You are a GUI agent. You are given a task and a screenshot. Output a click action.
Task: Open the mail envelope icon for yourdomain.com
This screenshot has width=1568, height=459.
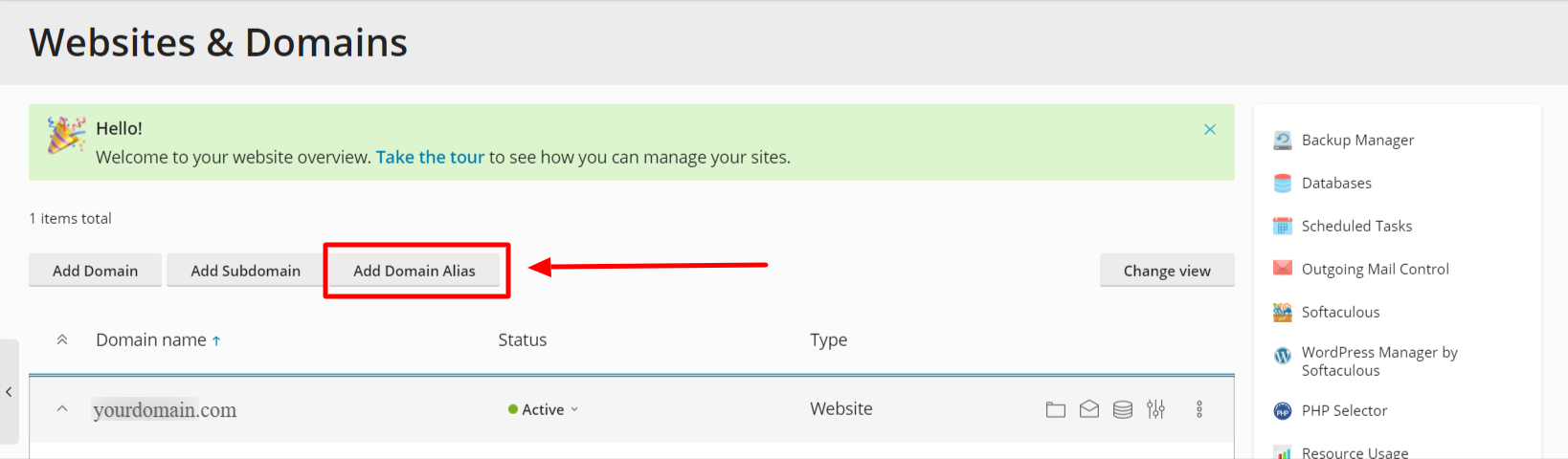[x=1089, y=409]
